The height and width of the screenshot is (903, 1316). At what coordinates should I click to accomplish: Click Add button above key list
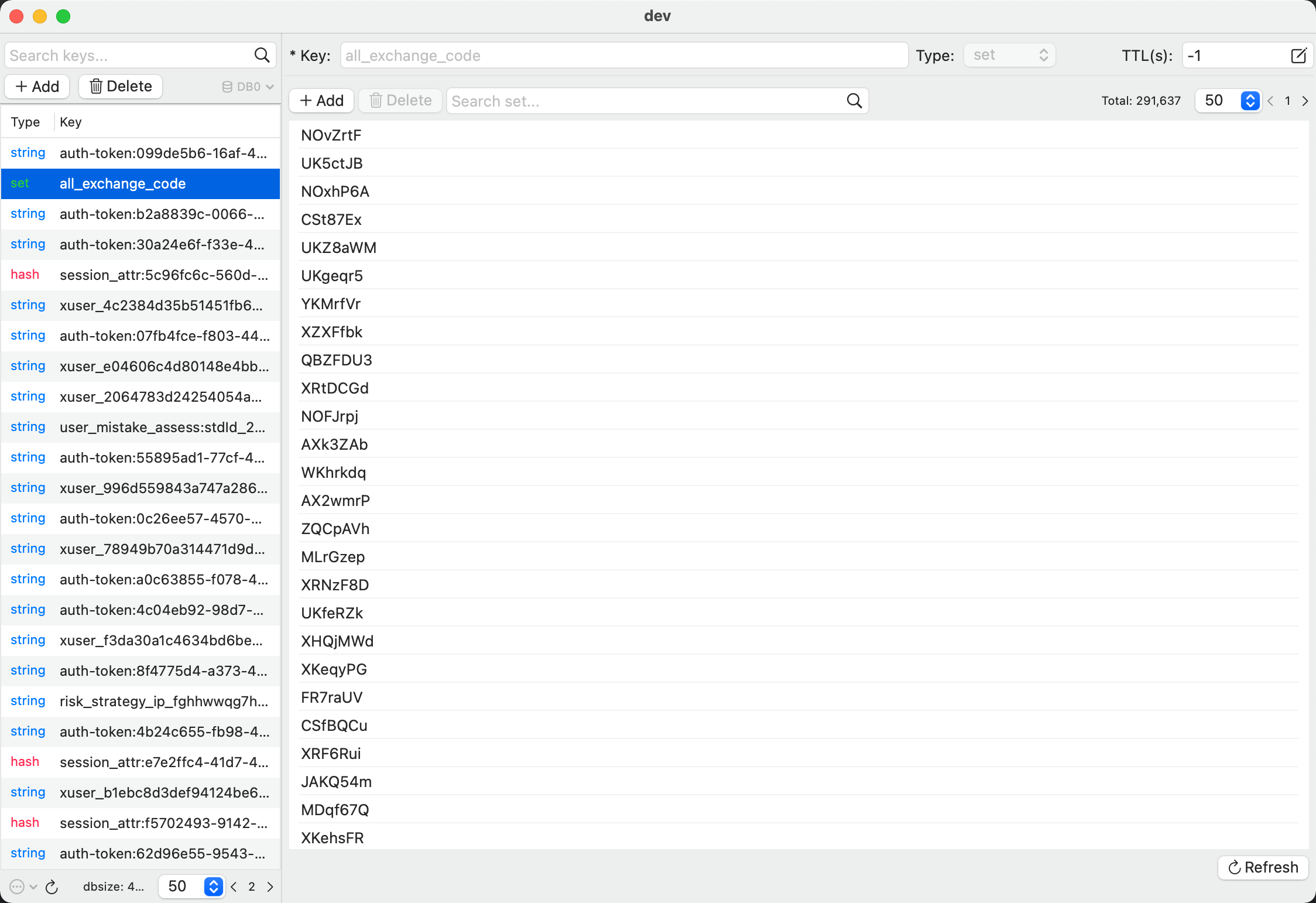pyautogui.click(x=37, y=86)
